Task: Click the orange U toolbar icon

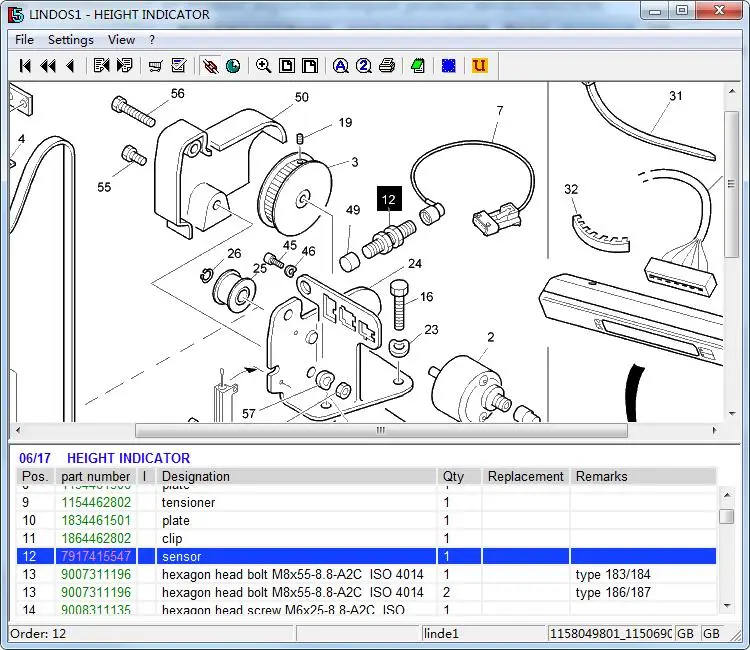Action: (x=479, y=66)
